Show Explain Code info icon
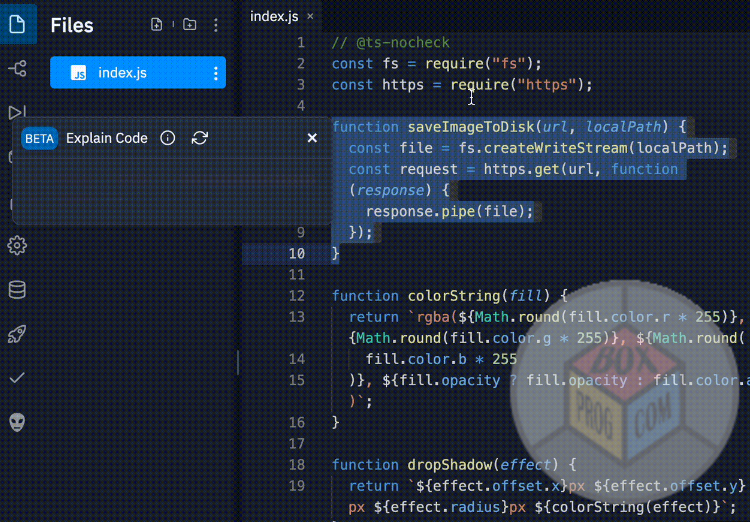 [168, 138]
